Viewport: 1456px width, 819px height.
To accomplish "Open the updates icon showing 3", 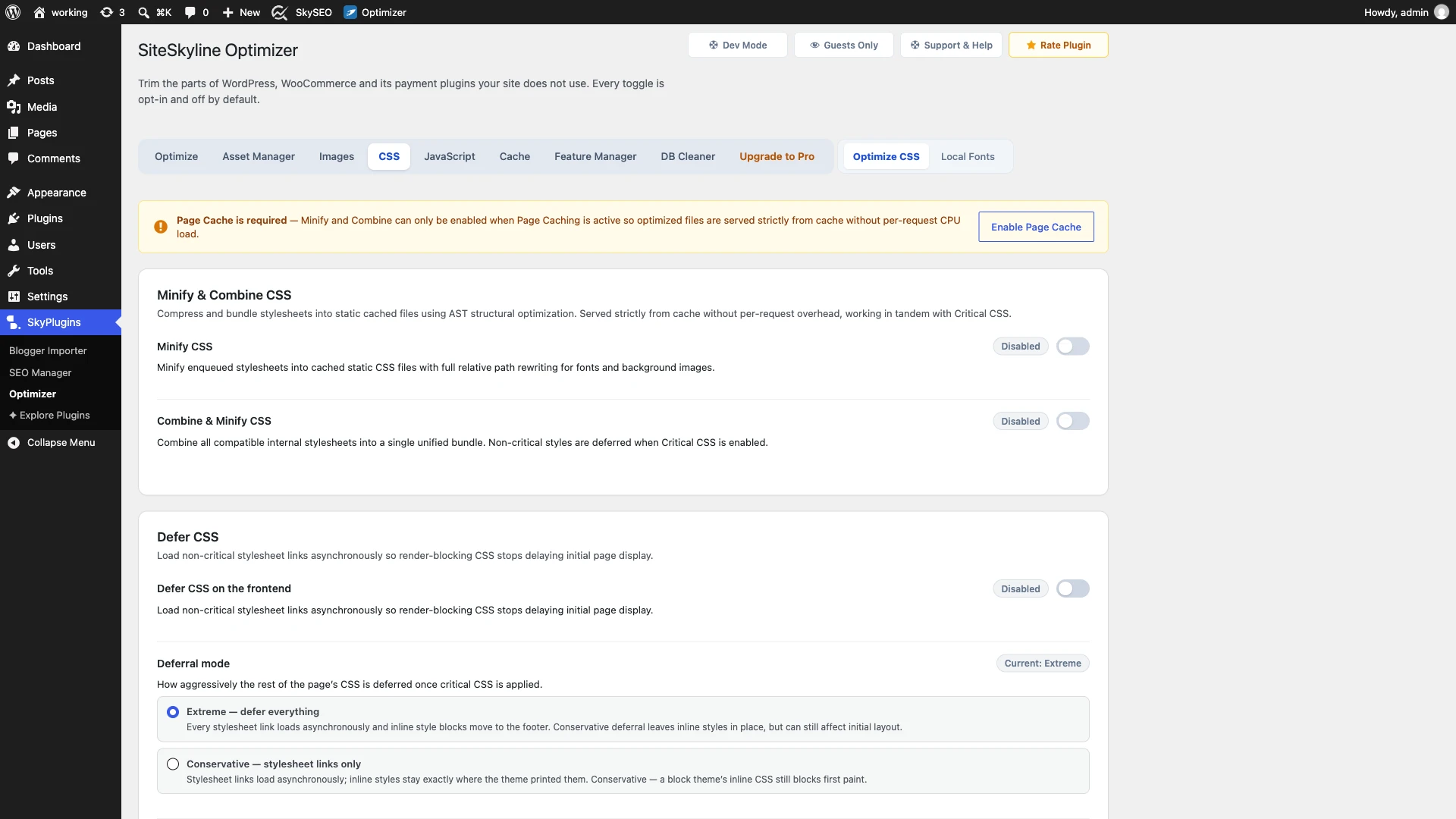I will click(x=112, y=12).
